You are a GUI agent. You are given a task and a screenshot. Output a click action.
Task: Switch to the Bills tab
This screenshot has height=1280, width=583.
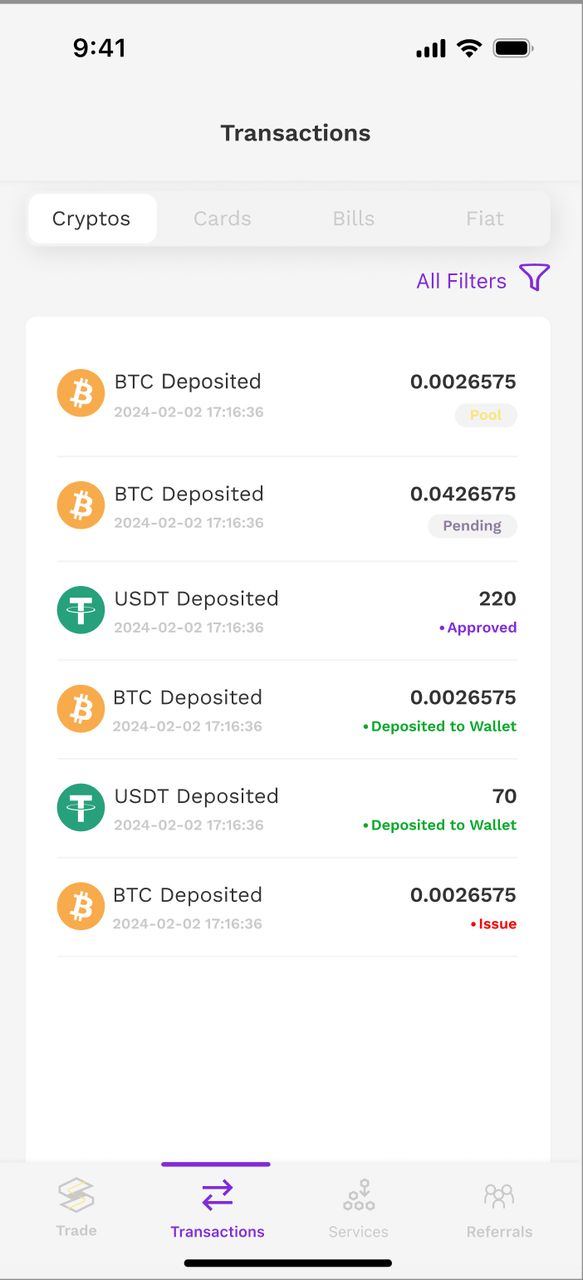(x=354, y=219)
